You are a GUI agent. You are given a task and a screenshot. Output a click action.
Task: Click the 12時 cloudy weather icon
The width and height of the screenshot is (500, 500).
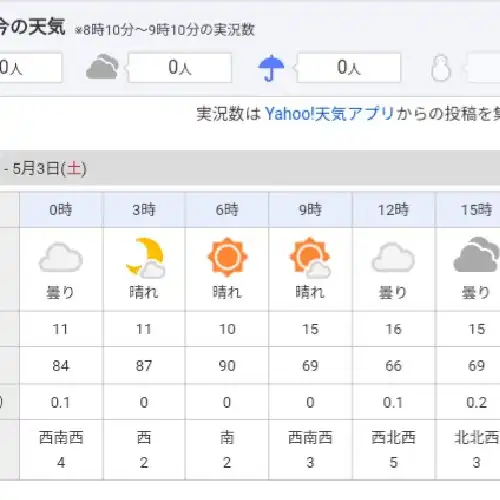(393, 257)
